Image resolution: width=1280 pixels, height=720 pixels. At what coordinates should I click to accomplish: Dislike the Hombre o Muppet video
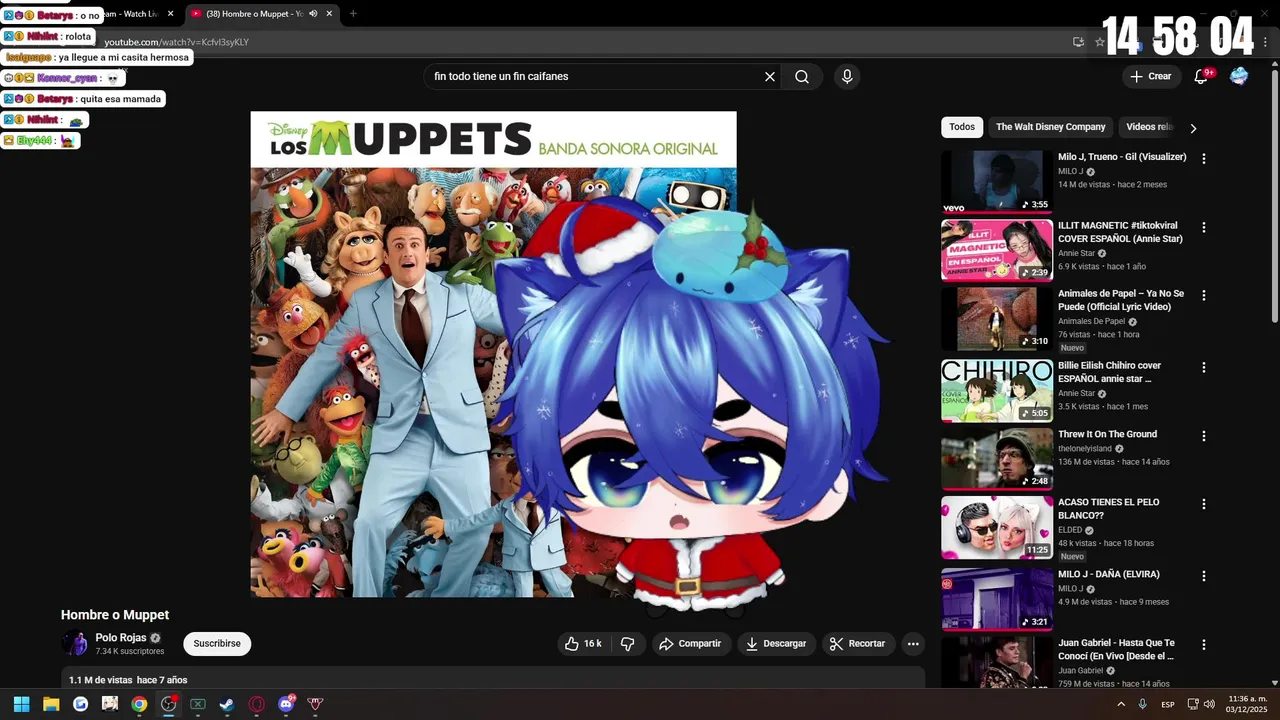628,644
